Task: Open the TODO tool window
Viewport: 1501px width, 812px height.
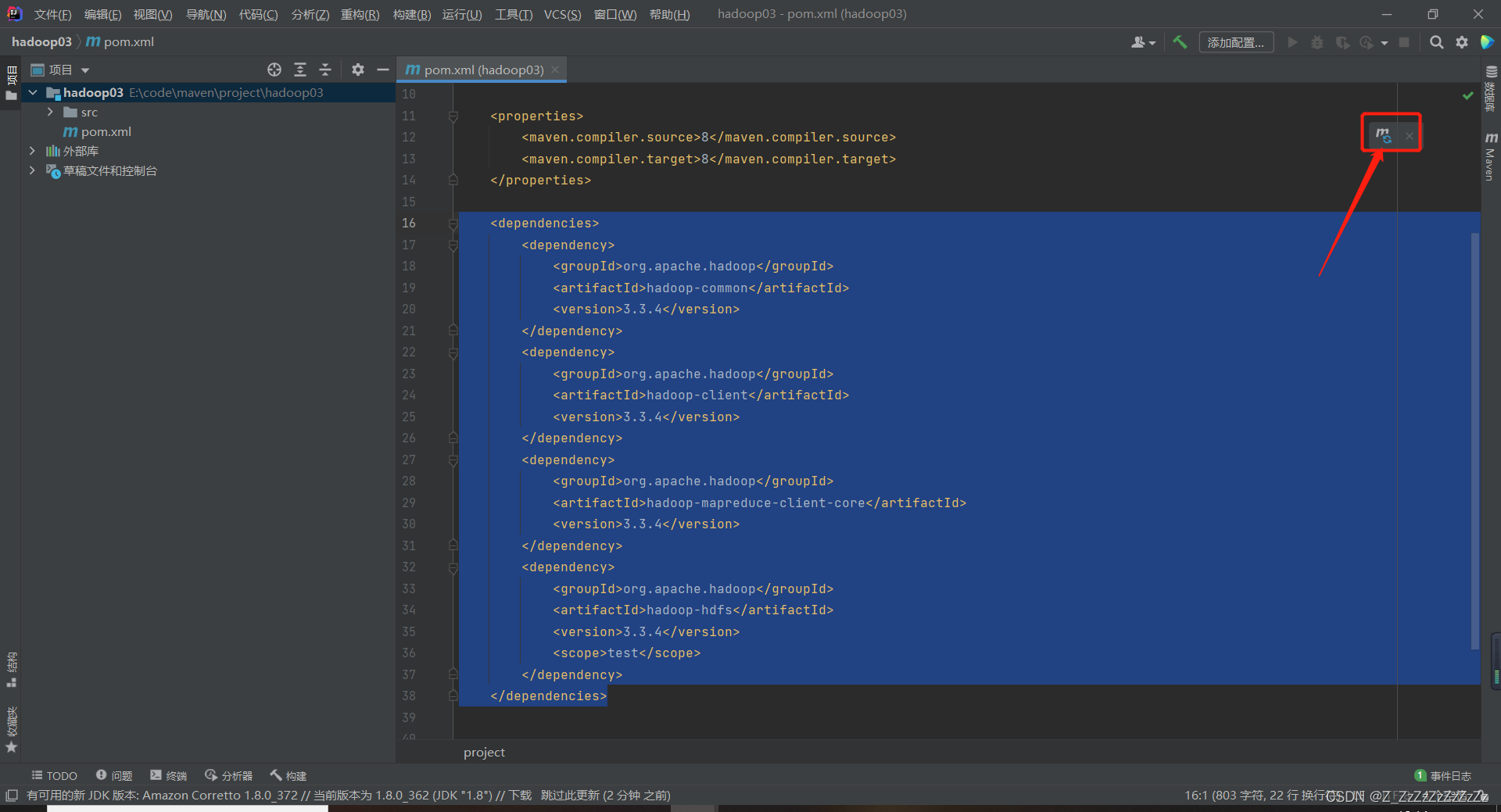Action: [54, 775]
